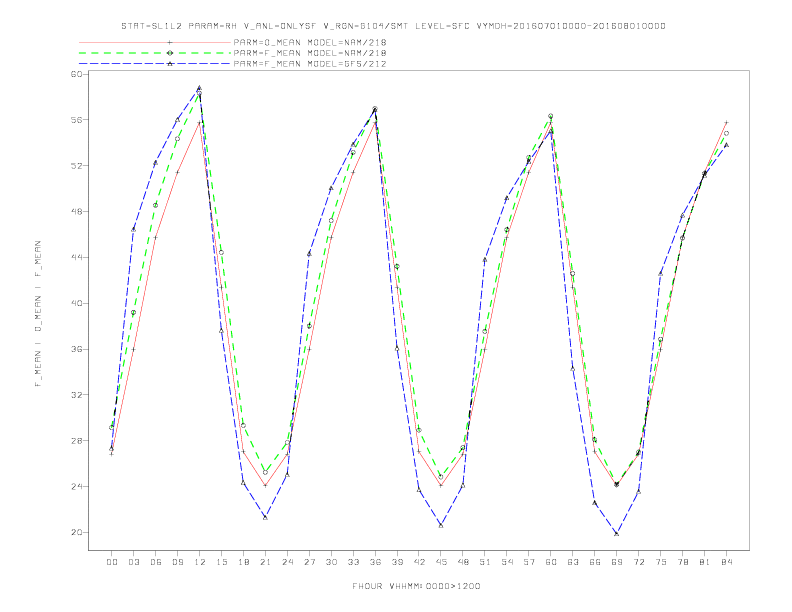Click the chart title starting with STAT=SL1L2

(x=393, y=26)
